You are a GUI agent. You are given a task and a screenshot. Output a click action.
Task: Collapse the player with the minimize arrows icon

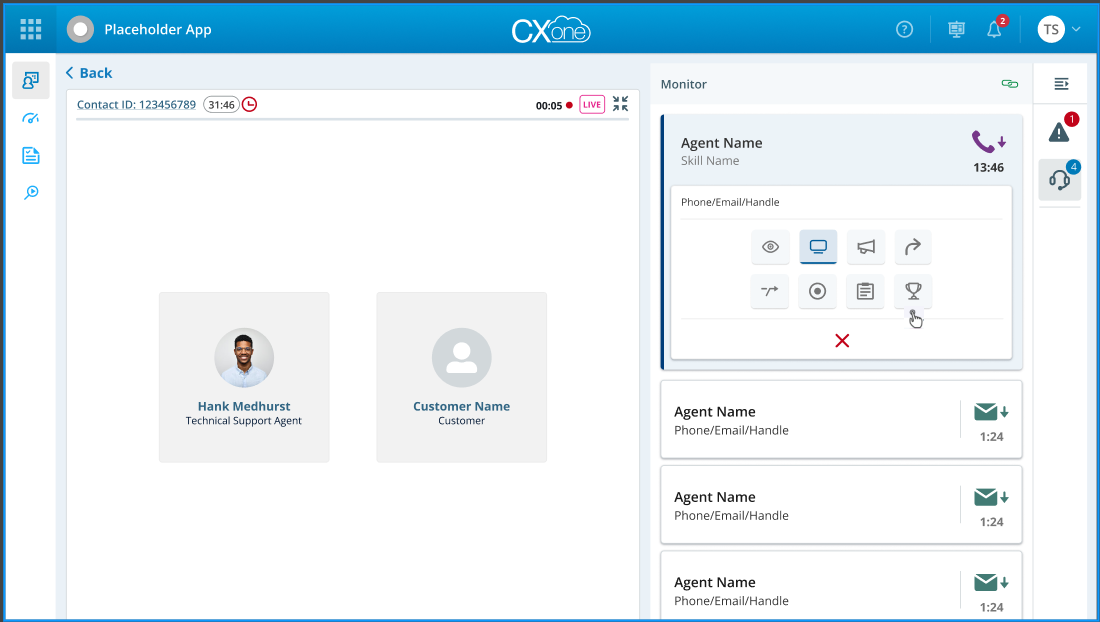[621, 104]
